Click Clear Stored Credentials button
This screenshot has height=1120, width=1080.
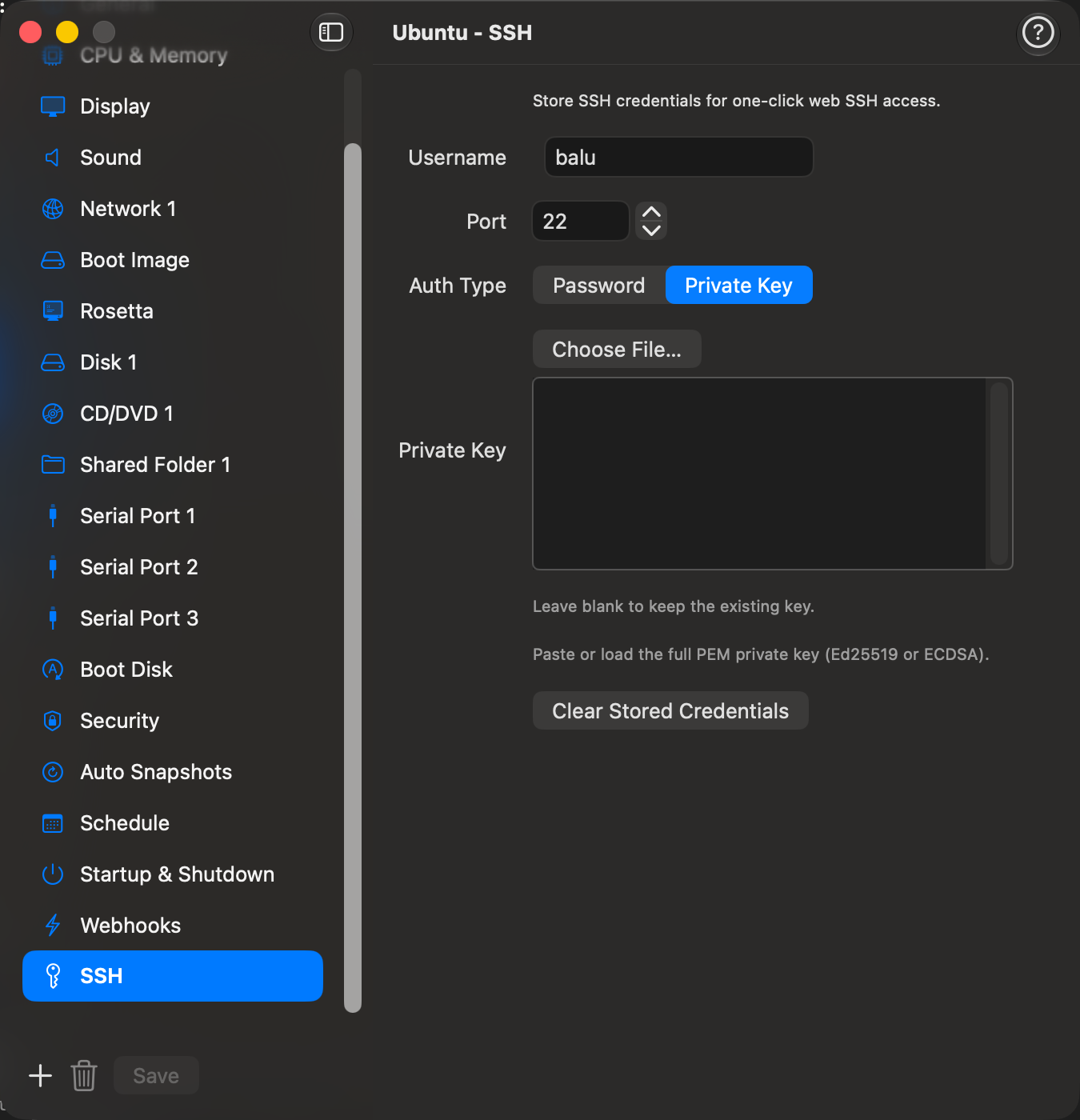(x=670, y=711)
